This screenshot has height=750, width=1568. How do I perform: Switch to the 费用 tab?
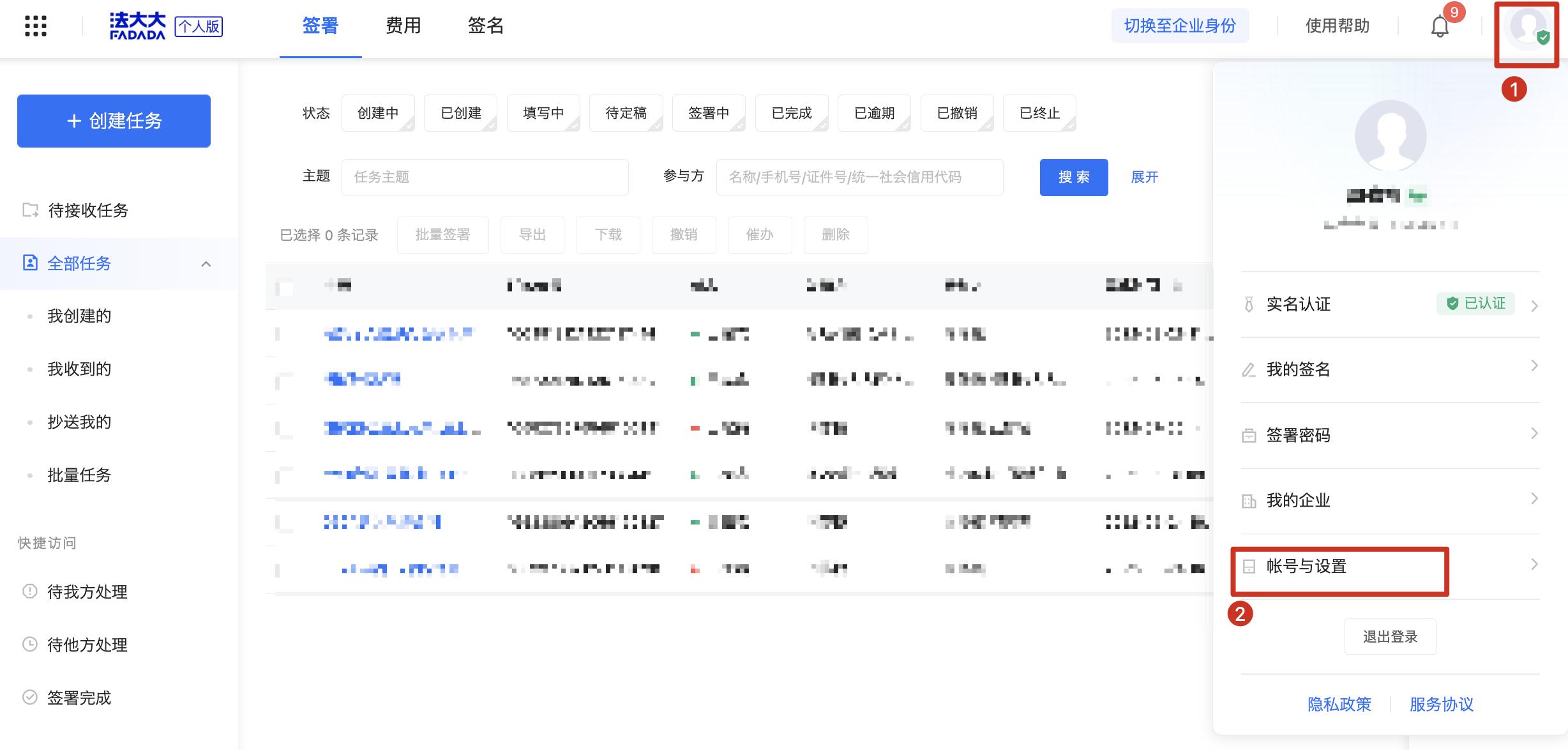[x=403, y=26]
